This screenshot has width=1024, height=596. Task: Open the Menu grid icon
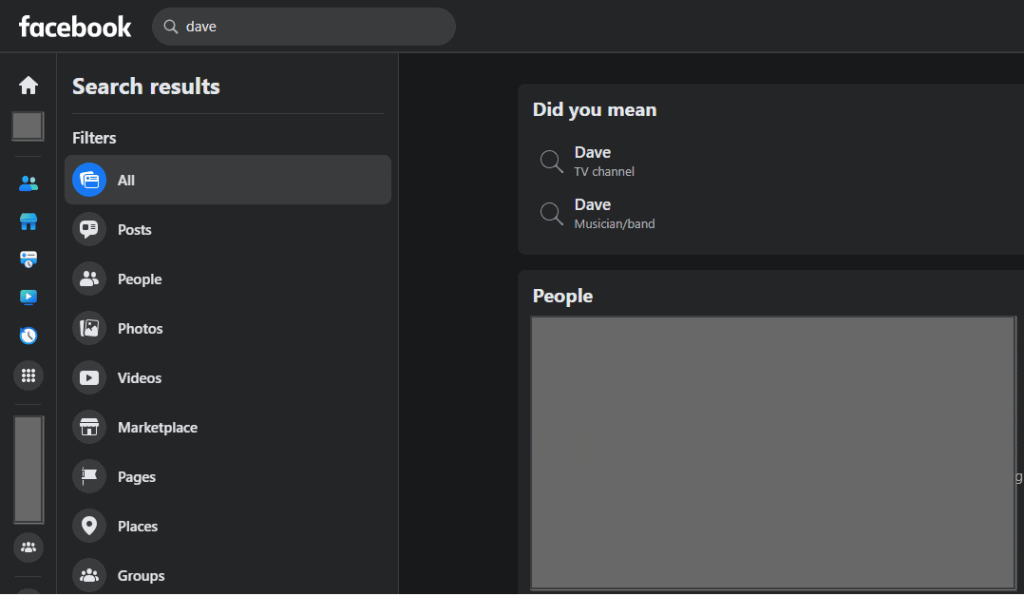pyautogui.click(x=28, y=376)
